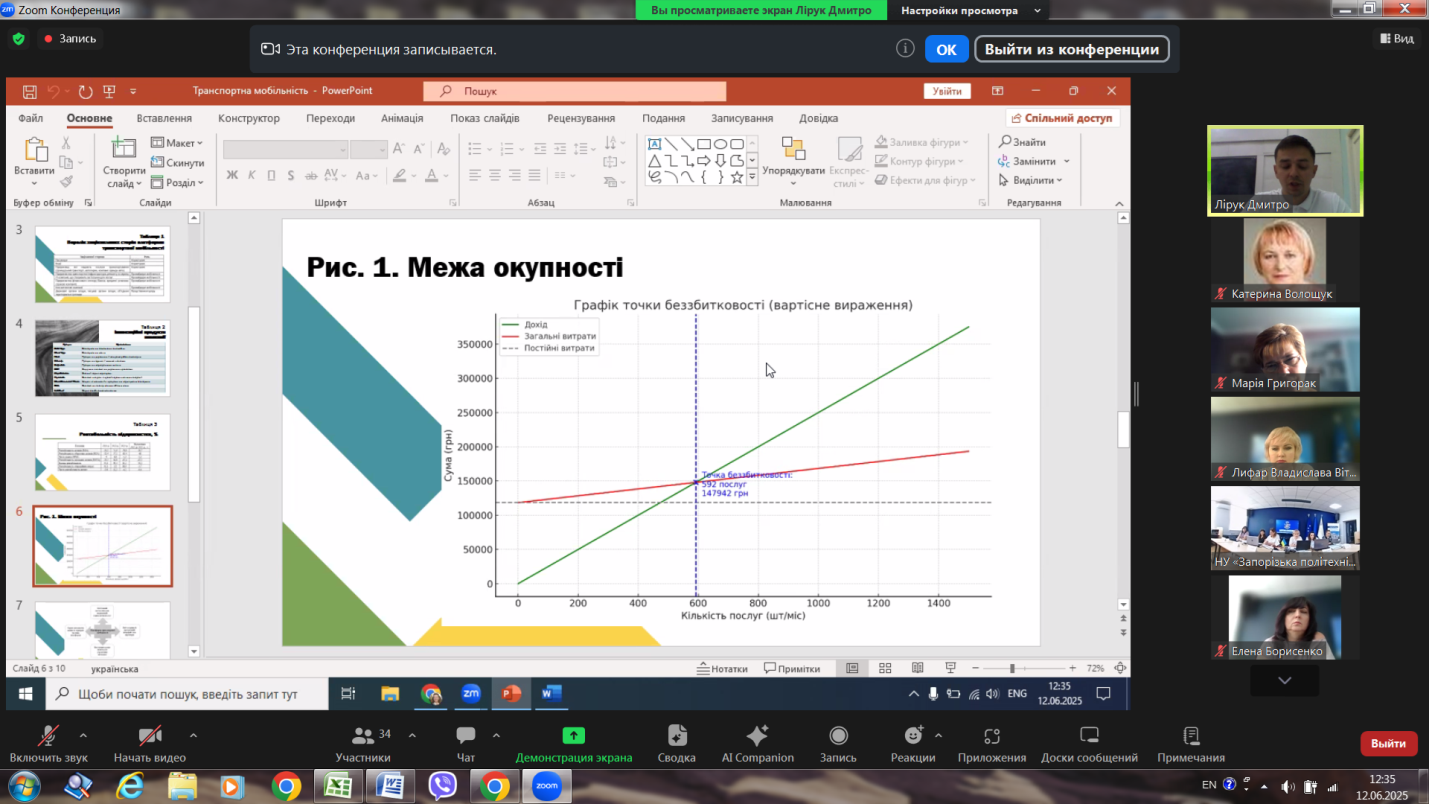Unmute microphone with Включить звук
The width and height of the screenshot is (1429, 804).
pos(47,736)
